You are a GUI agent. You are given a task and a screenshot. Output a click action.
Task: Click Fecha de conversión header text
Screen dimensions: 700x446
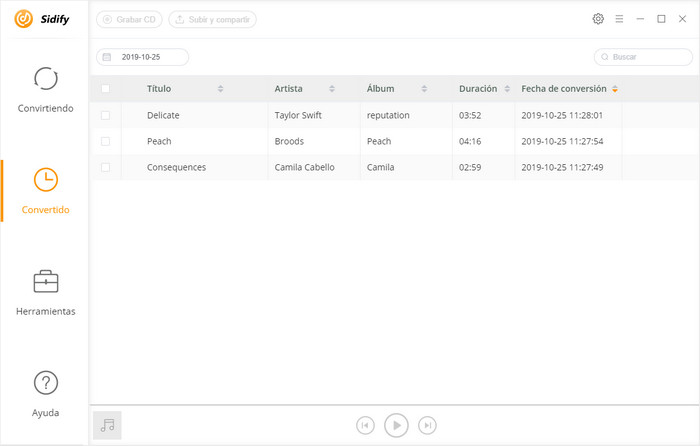click(x=564, y=88)
